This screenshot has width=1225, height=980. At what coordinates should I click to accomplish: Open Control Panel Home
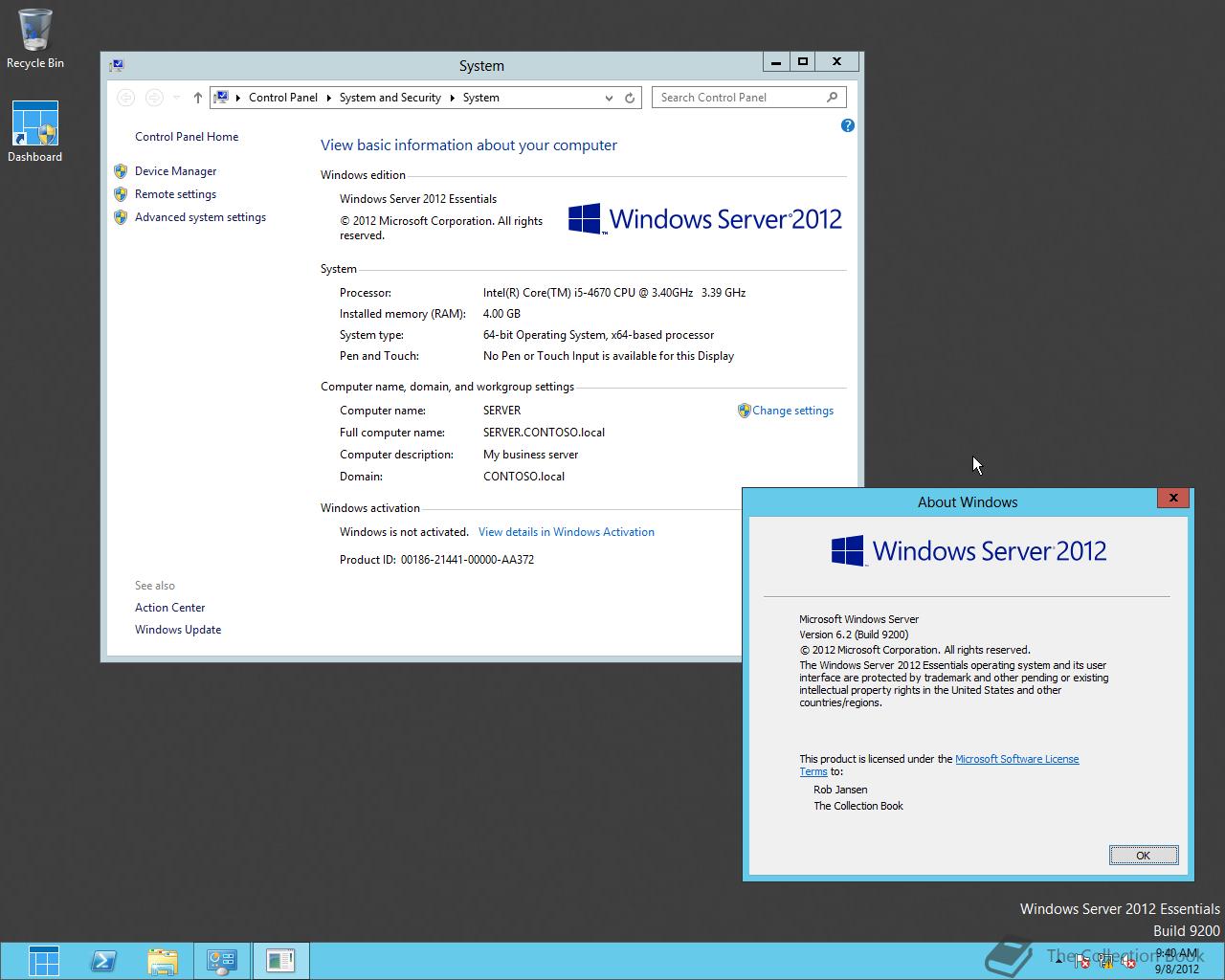pyautogui.click(x=187, y=137)
